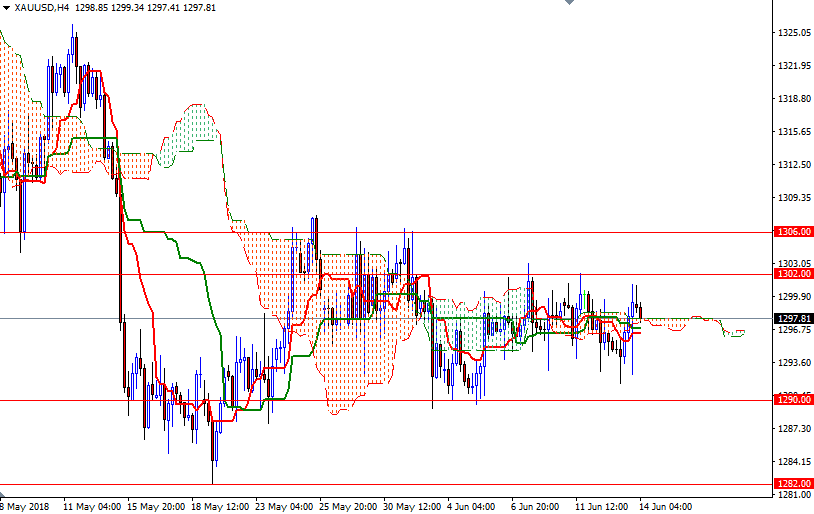Click the 23 May 04:00 time label
Screen dimensions: 814x514
[284, 506]
